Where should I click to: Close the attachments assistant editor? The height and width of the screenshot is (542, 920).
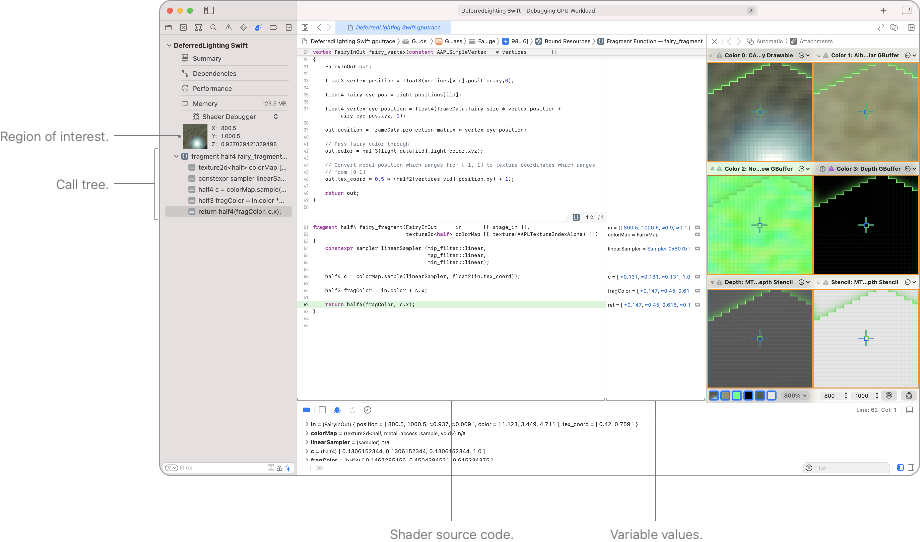pyautogui.click(x=713, y=41)
